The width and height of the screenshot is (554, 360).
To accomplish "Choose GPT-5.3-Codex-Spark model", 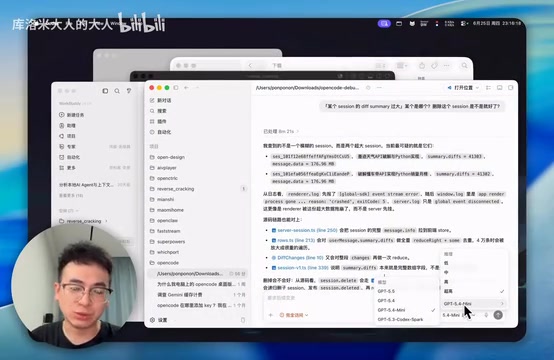I will (x=406, y=319).
